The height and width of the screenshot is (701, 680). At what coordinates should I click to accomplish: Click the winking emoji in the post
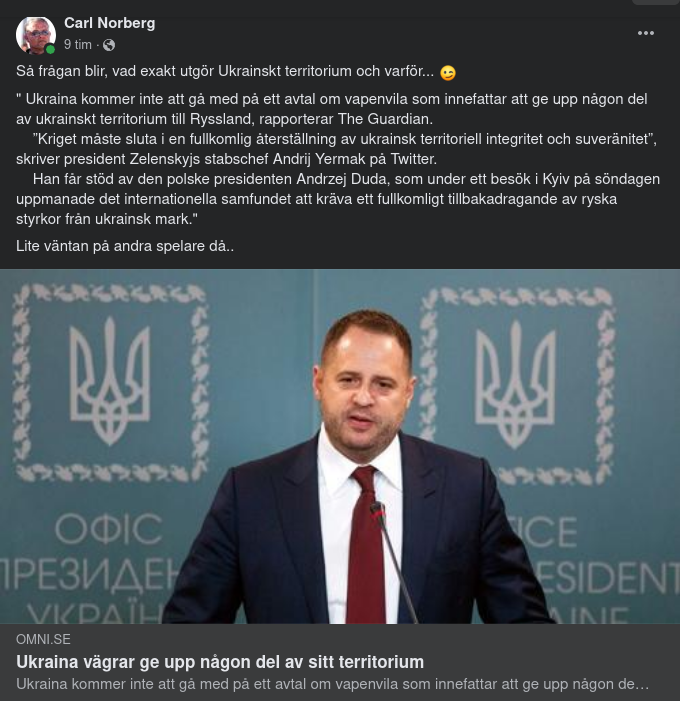coord(448,73)
